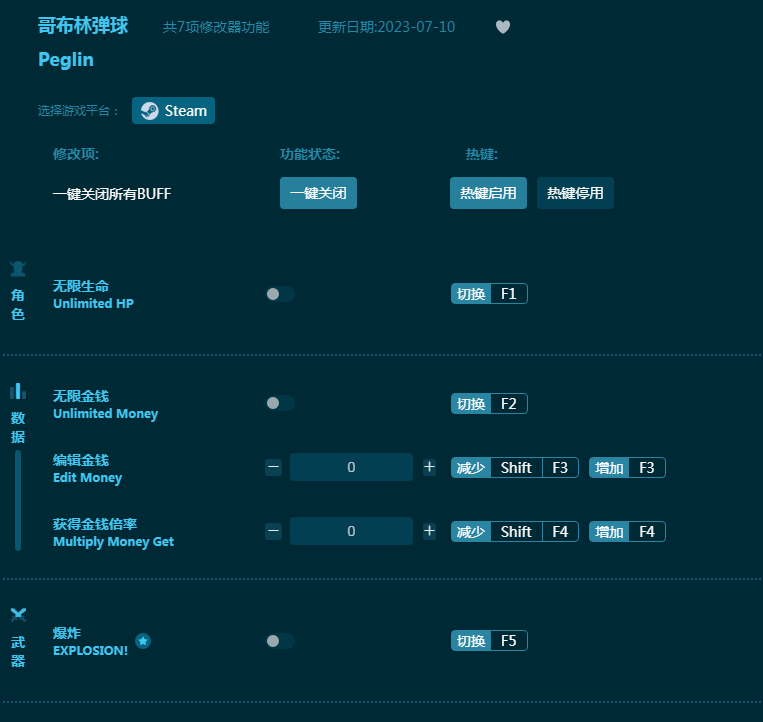763x722 pixels.
Task: Increase Edit Money with plus button
Action: 429,467
